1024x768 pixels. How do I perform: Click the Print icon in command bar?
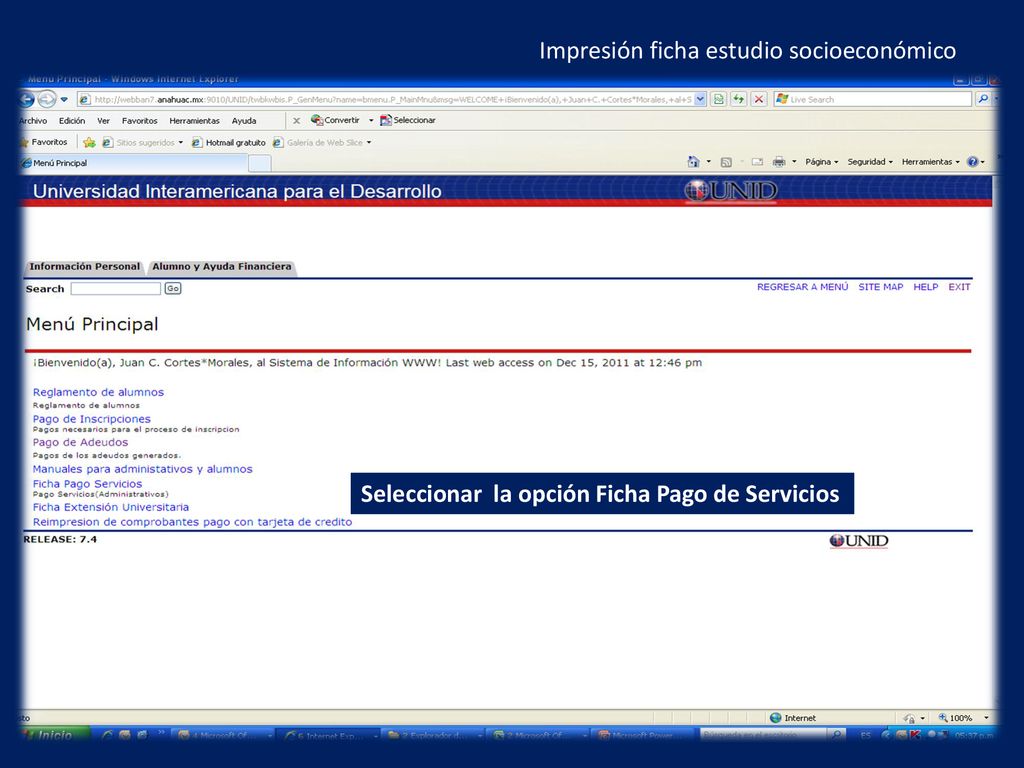(x=778, y=162)
